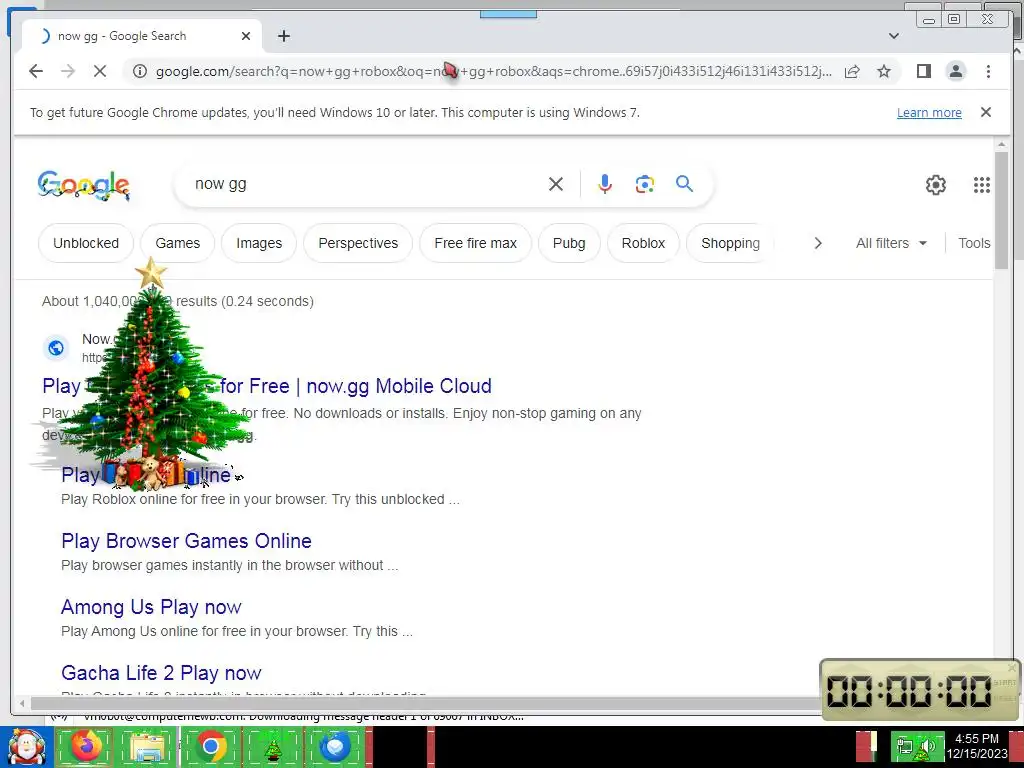Search by image with Google Lens

pyautogui.click(x=645, y=184)
